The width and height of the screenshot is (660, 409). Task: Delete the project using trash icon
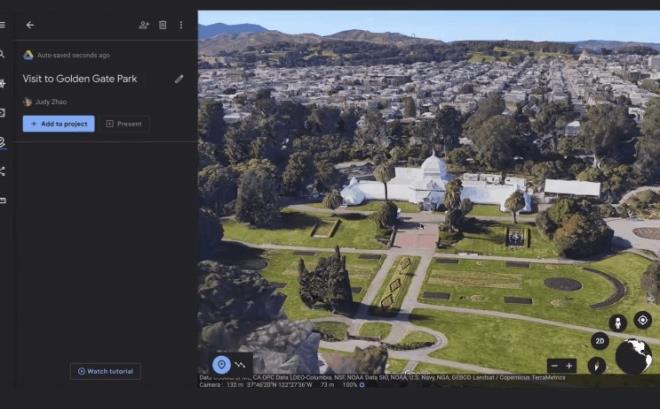click(163, 25)
